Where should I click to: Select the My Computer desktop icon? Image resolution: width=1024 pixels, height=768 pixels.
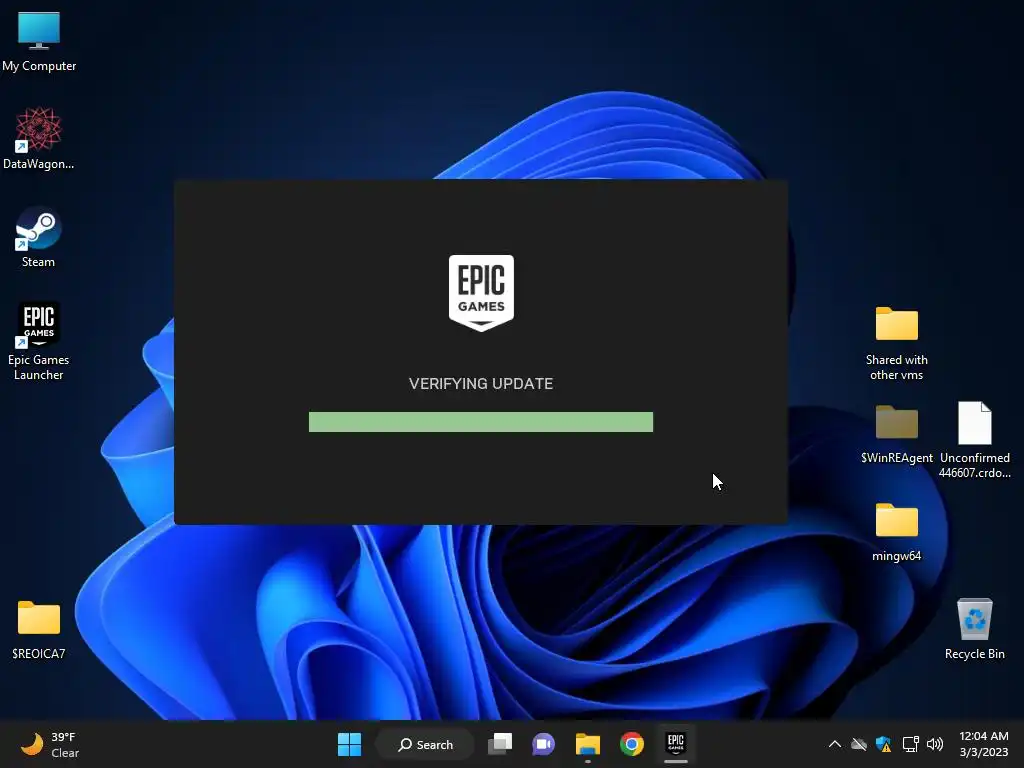coord(39,42)
